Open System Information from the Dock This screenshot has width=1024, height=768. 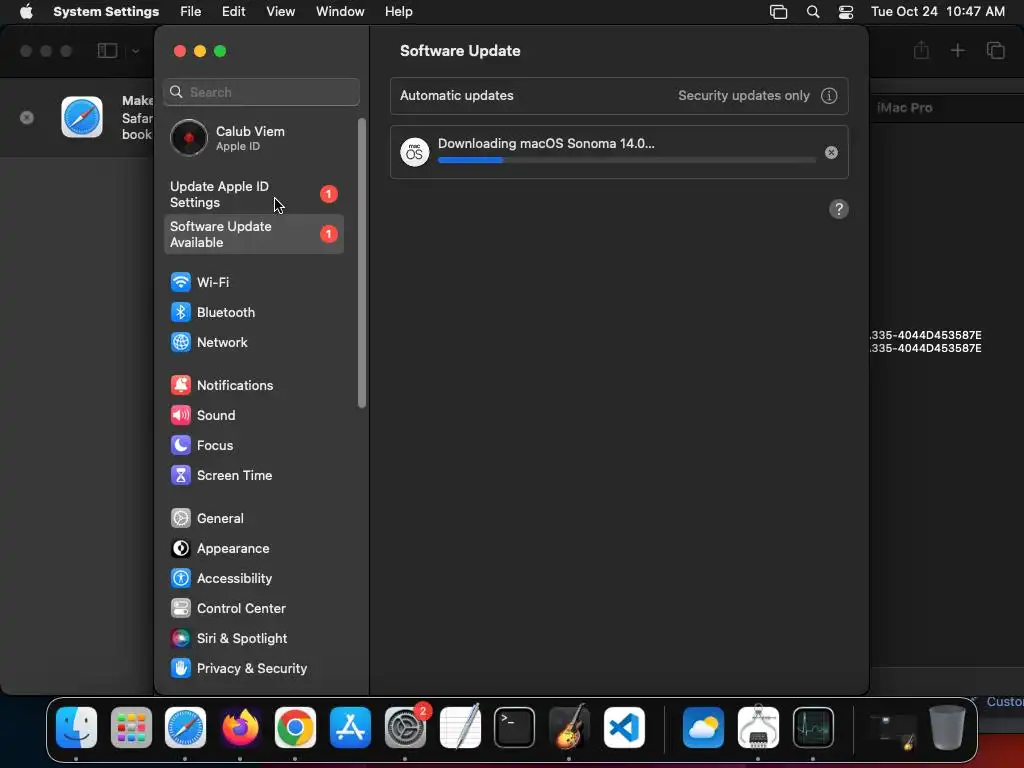[758, 727]
